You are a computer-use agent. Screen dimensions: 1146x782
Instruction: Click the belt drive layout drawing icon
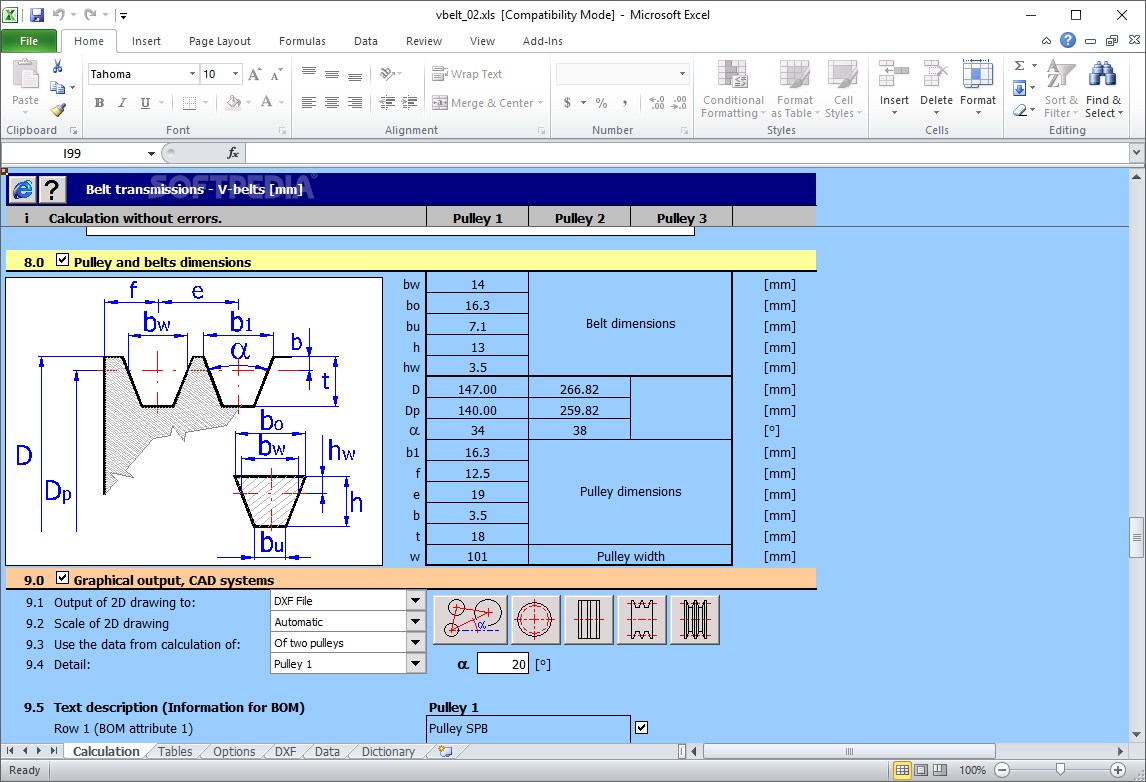[471, 620]
